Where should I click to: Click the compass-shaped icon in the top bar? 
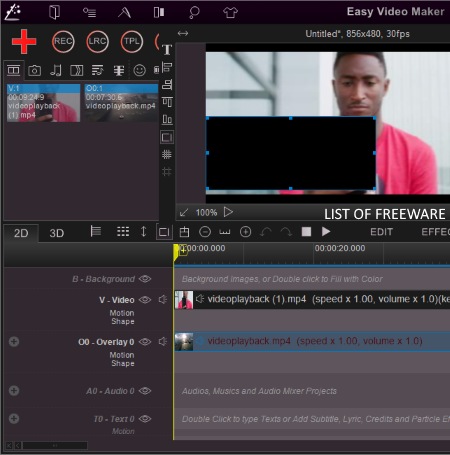click(124, 13)
